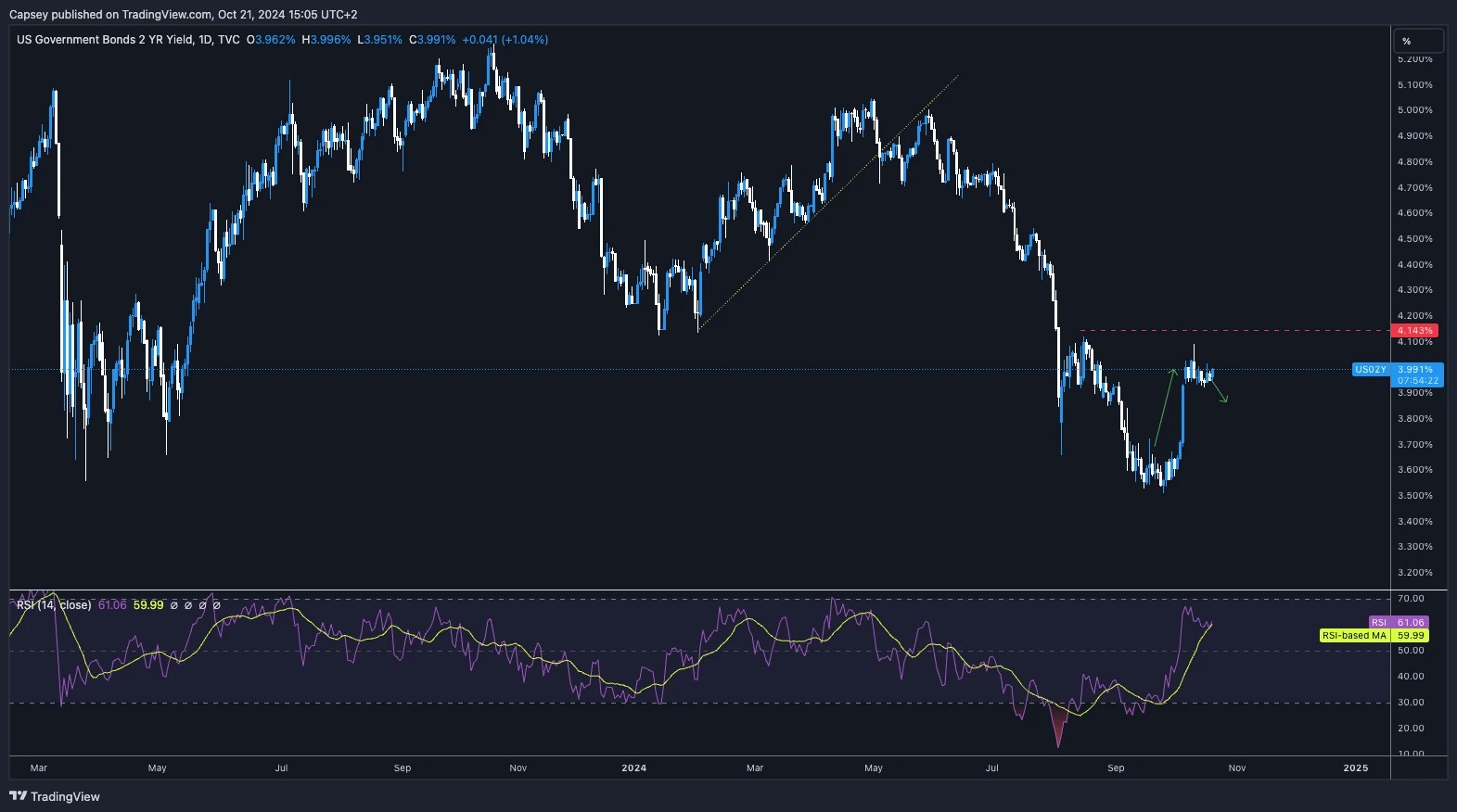The height and width of the screenshot is (812, 1457).
Task: Open the RSI (14, close) indicator legend
Action: coord(54,605)
